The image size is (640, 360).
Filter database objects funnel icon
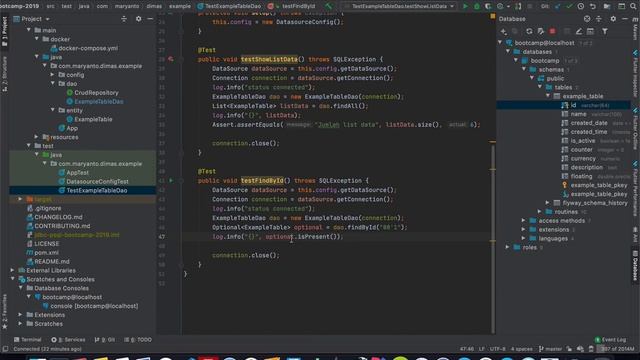tap(605, 31)
